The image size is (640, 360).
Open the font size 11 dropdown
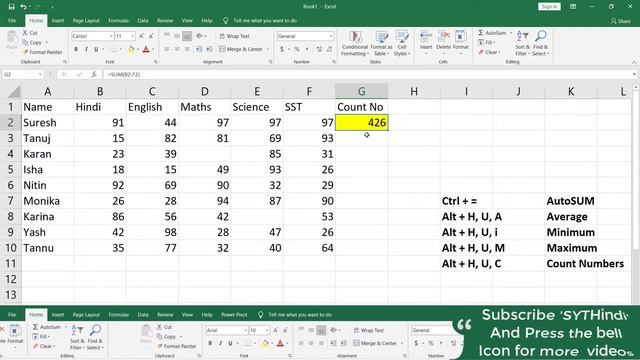pos(132,36)
